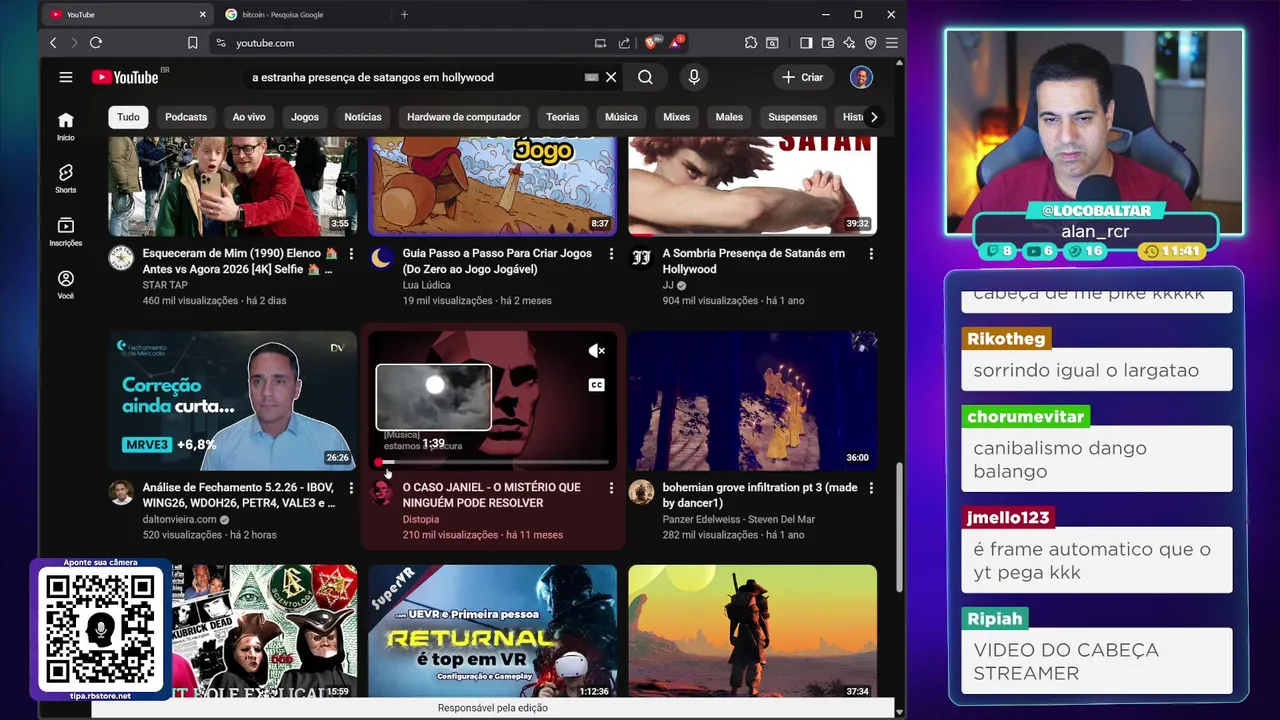Select the Música filter chip

pyautogui.click(x=621, y=117)
